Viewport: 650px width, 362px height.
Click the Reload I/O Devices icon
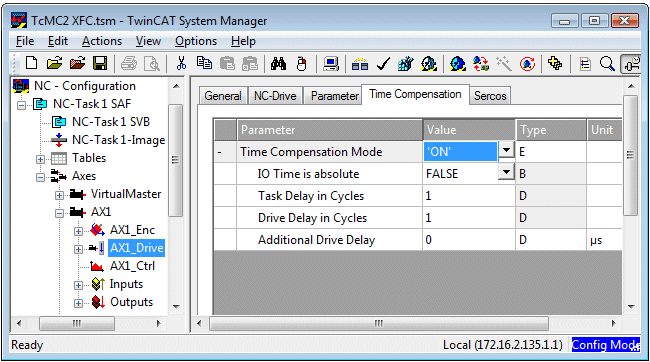click(x=480, y=63)
